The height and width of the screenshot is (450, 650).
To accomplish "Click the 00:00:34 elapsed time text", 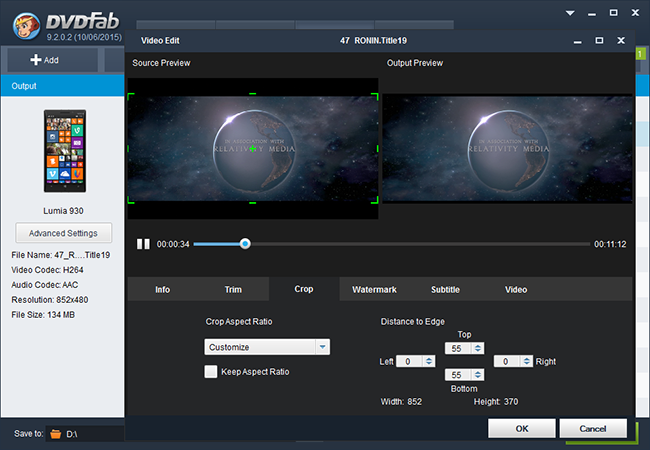I will [173, 244].
